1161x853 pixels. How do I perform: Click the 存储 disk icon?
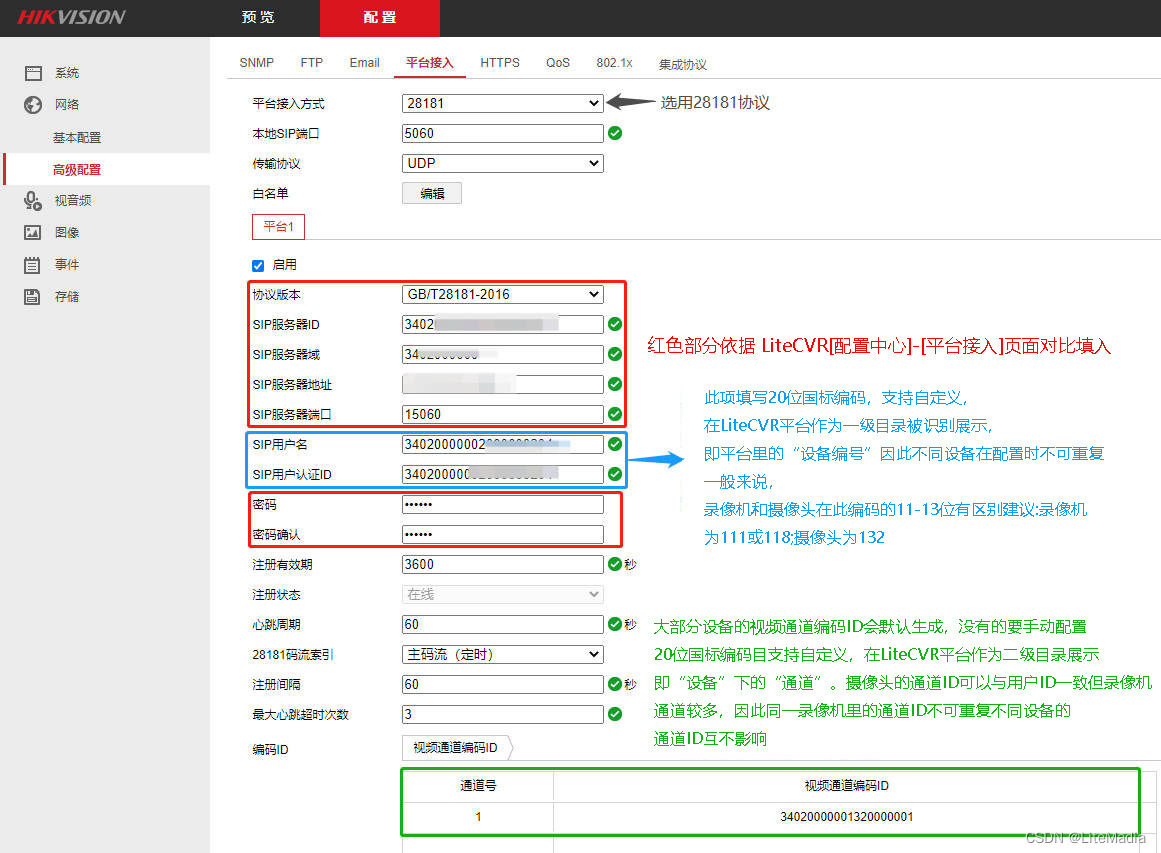(x=33, y=296)
